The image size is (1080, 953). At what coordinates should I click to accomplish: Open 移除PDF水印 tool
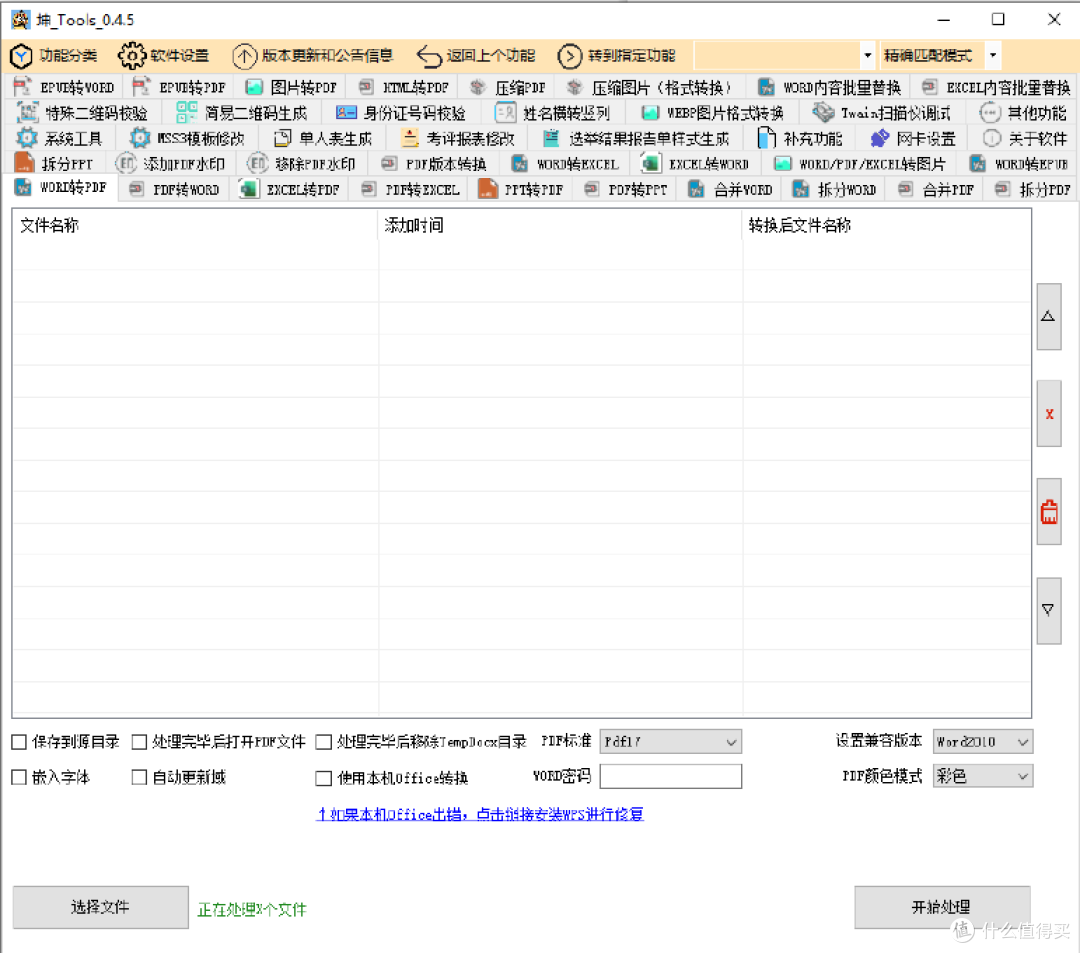(302, 164)
